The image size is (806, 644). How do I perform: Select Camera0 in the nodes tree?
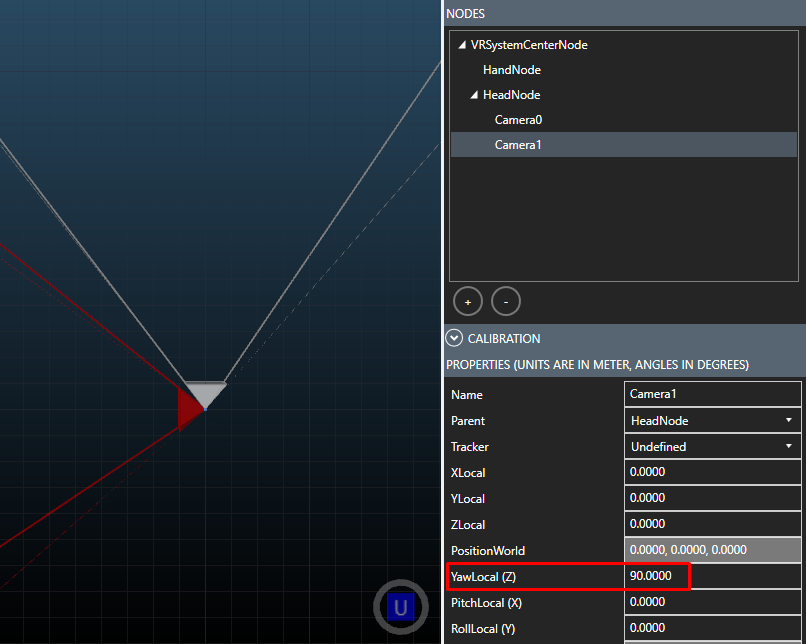(518, 120)
